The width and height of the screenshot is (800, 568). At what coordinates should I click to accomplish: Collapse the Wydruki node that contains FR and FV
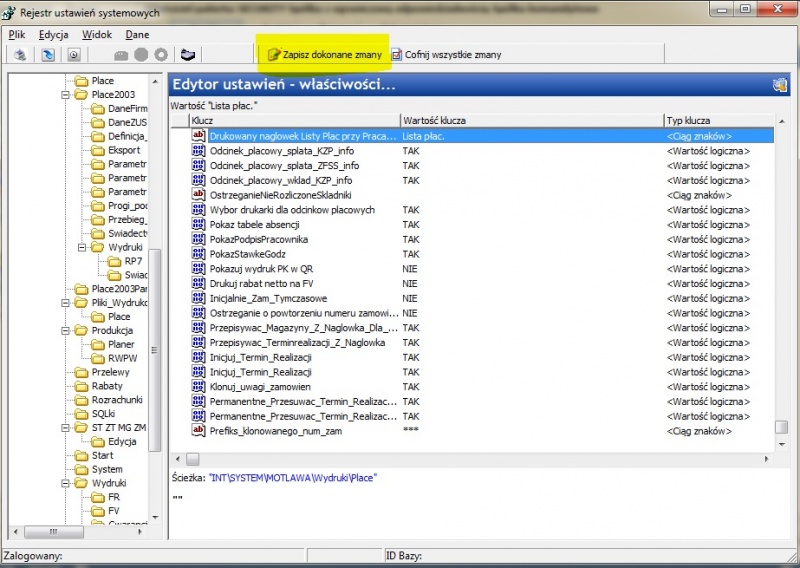click(x=65, y=483)
